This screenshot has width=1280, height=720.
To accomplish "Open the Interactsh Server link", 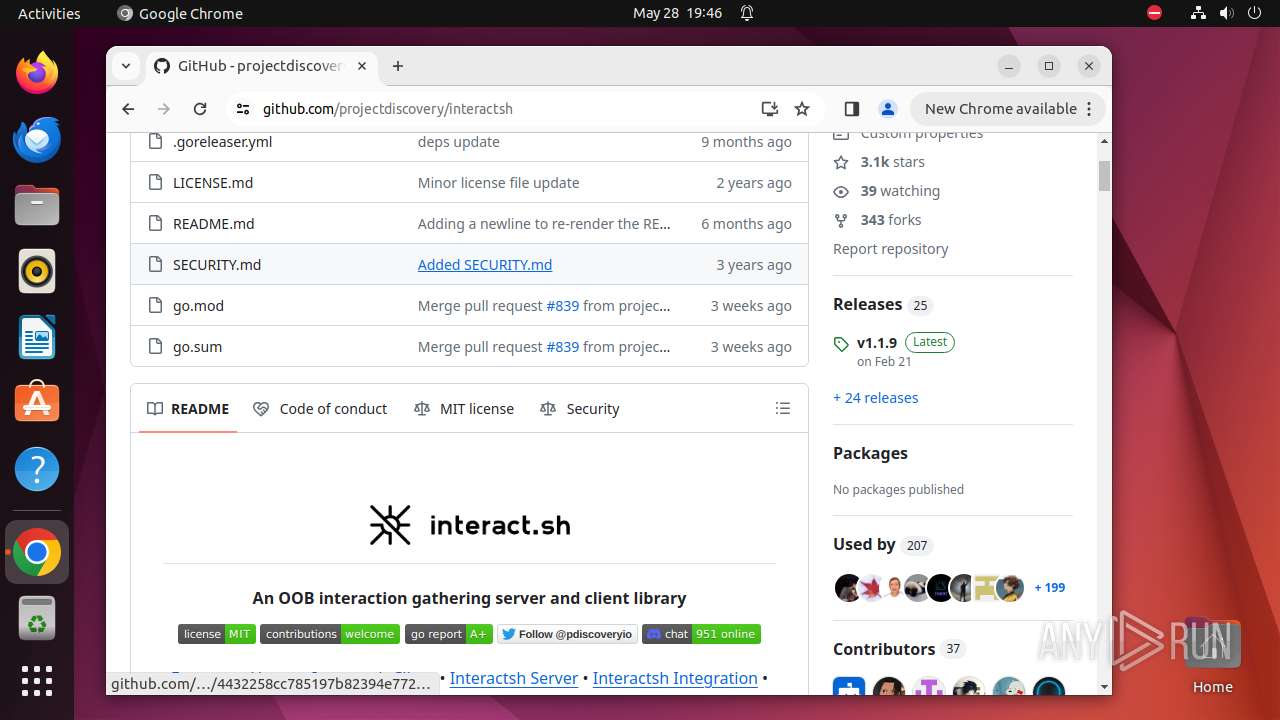I will 514,678.
